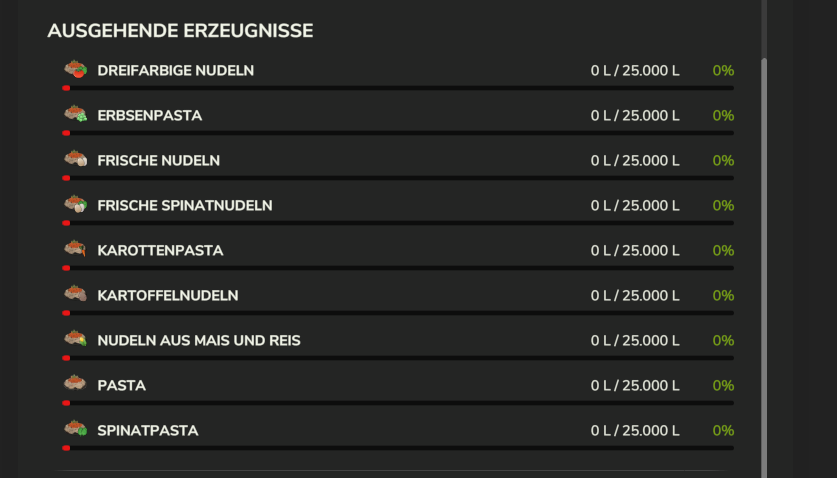837x478 pixels.
Task: Select the Karottenpasta carrot icon
Action: [x=75, y=249]
